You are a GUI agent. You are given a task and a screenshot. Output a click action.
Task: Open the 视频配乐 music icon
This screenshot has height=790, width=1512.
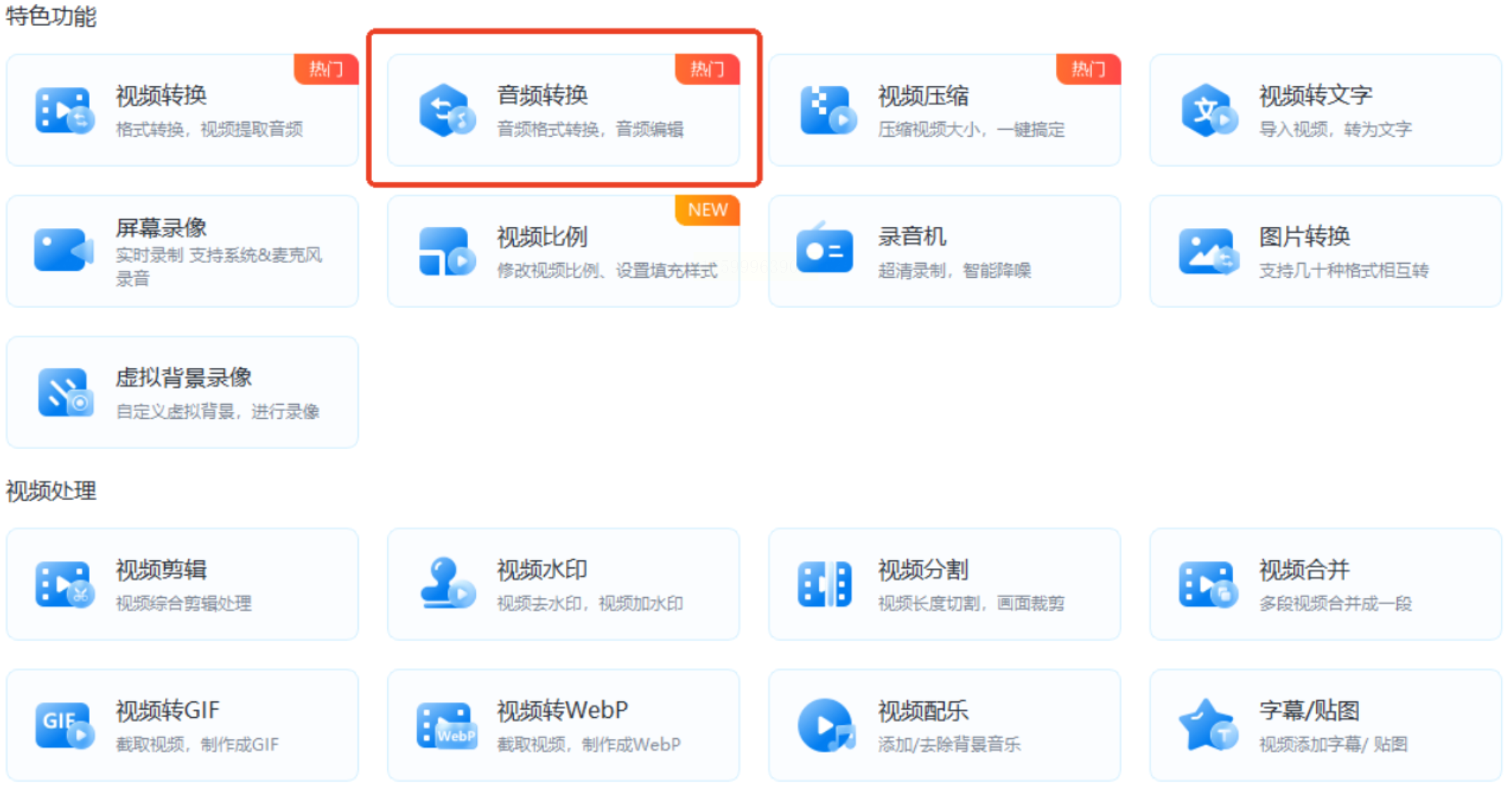pyautogui.click(x=825, y=725)
